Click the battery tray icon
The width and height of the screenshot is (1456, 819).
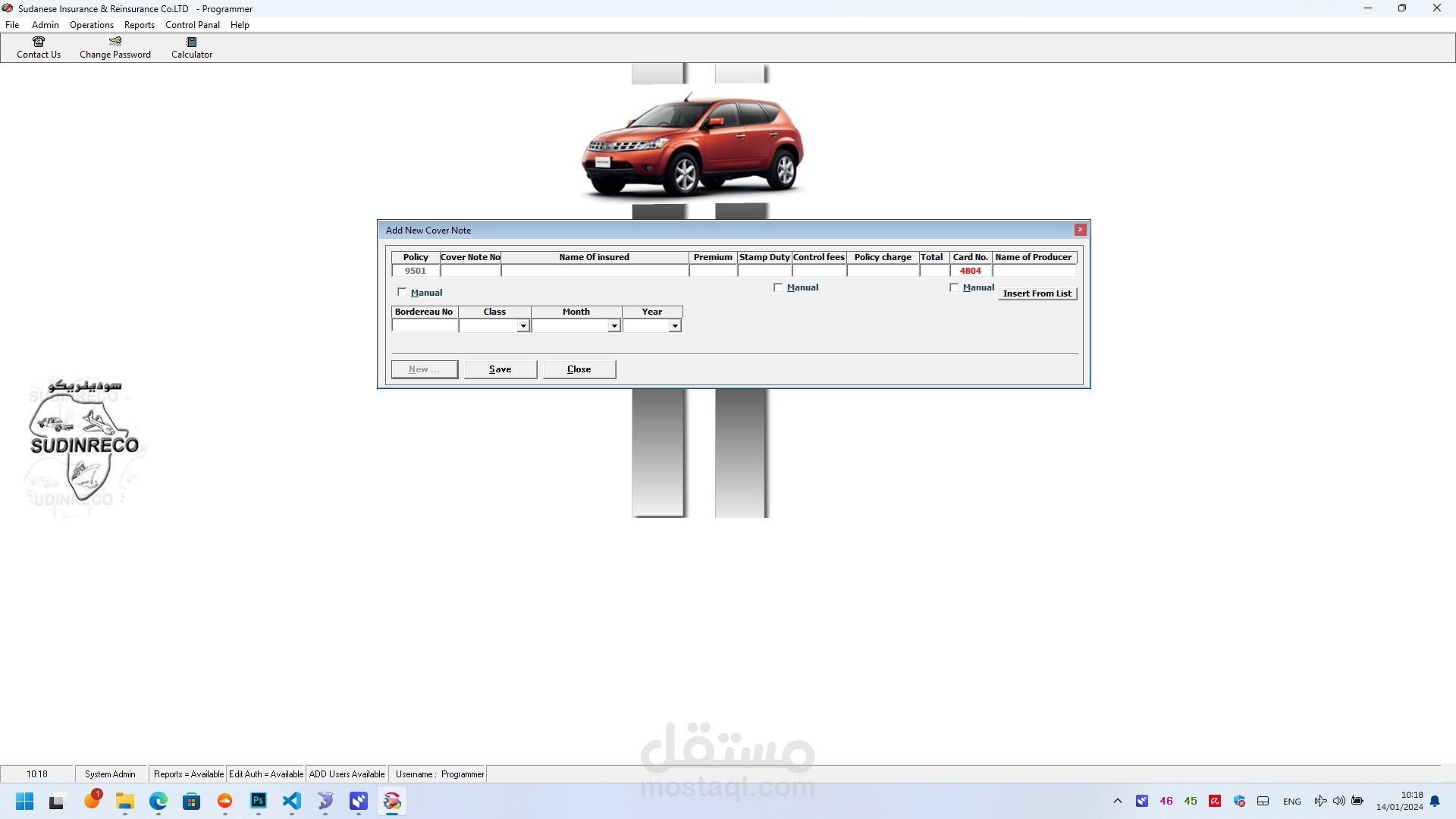1357,801
